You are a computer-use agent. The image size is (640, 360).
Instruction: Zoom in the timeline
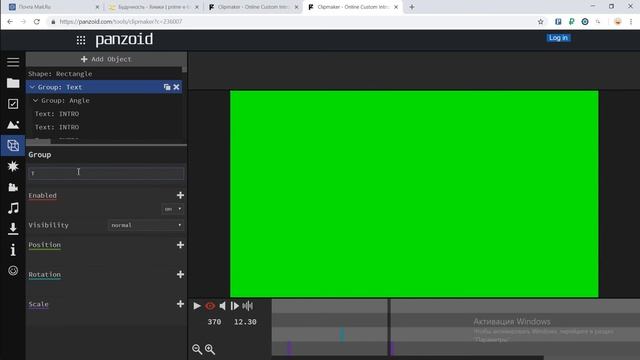pyautogui.click(x=210, y=349)
